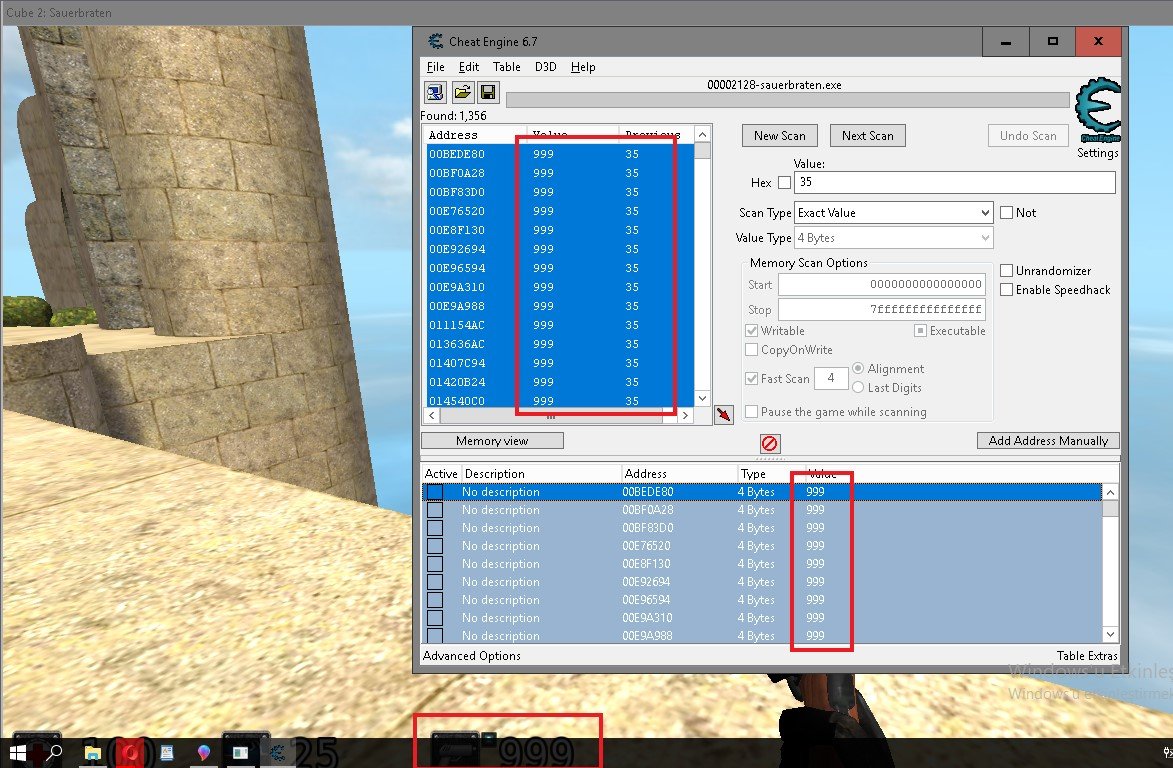Enable the Not checkbox
This screenshot has height=768, width=1173.
pyautogui.click(x=1006, y=212)
